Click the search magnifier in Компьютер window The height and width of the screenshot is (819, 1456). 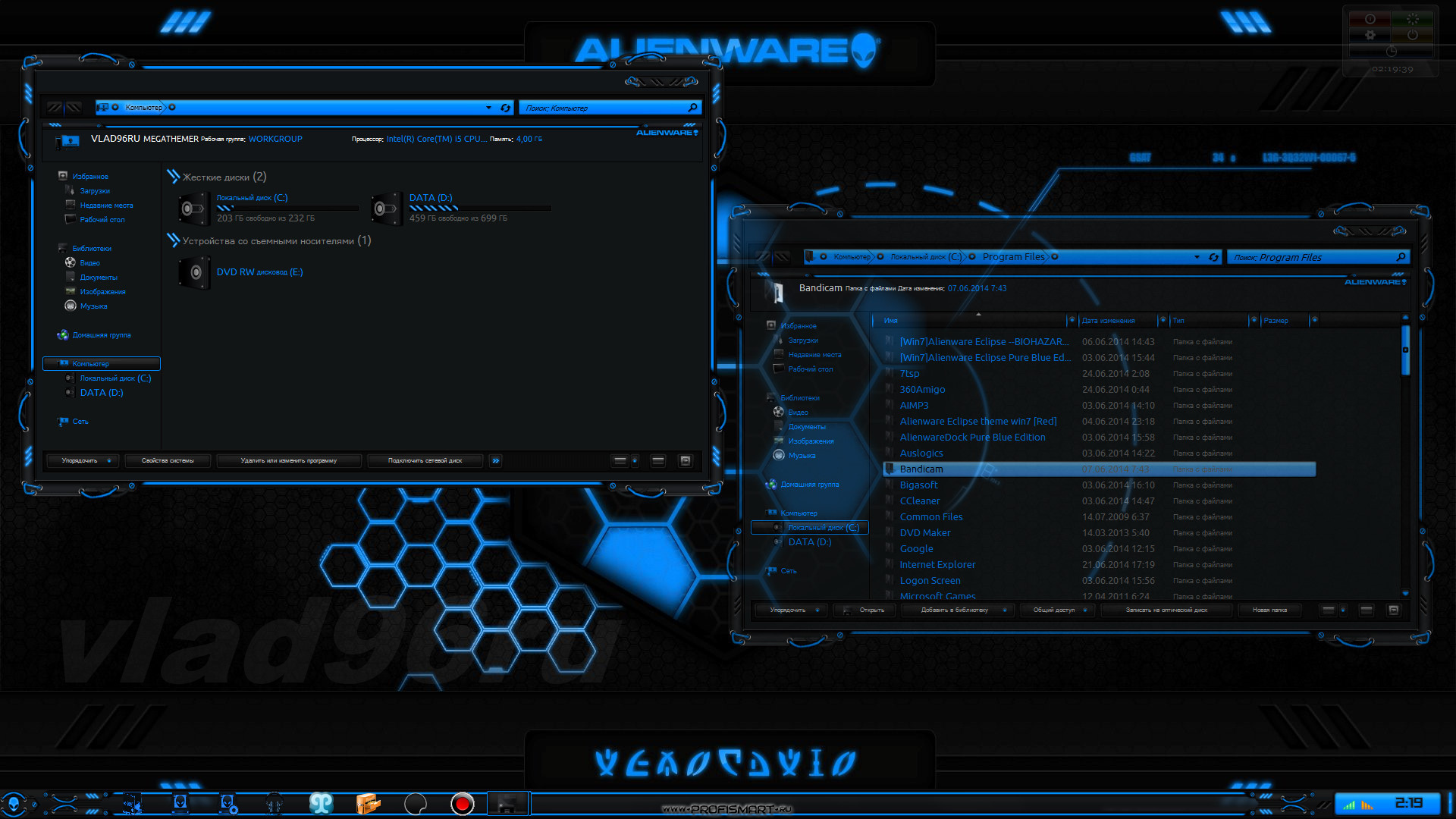click(692, 108)
